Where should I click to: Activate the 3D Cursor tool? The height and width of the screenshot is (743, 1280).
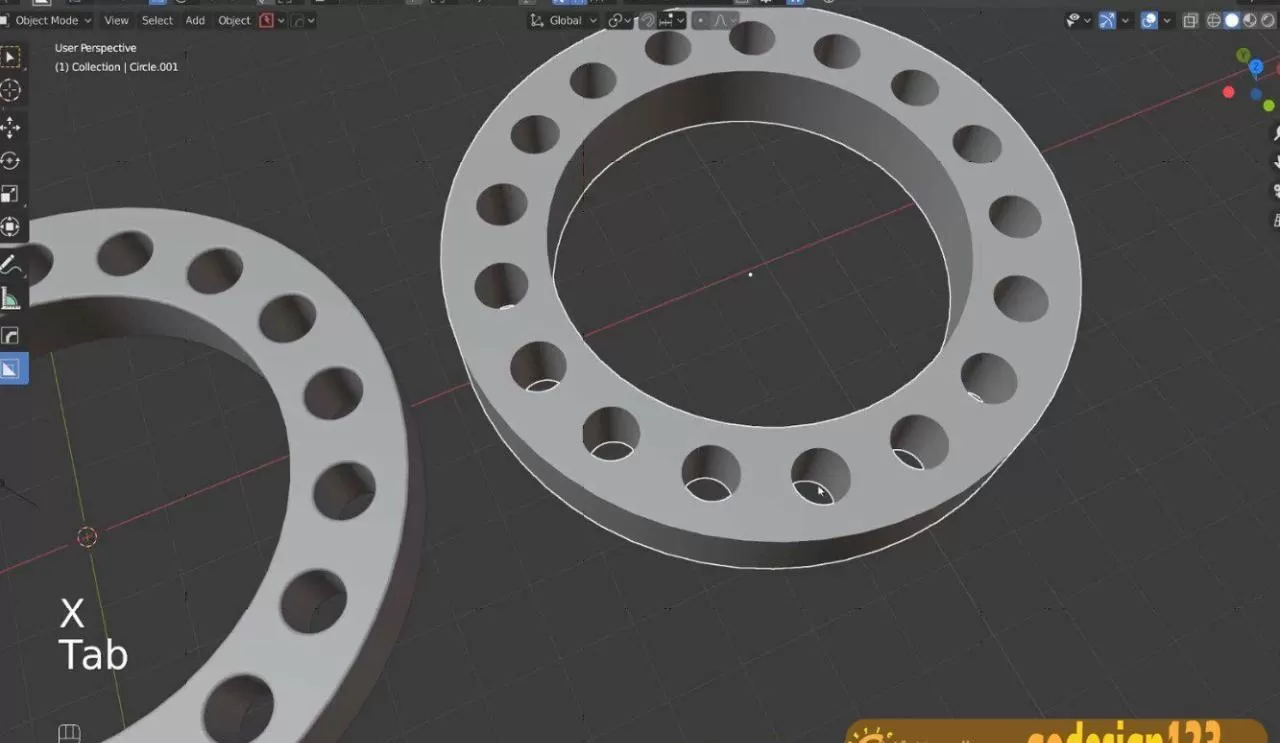12,91
